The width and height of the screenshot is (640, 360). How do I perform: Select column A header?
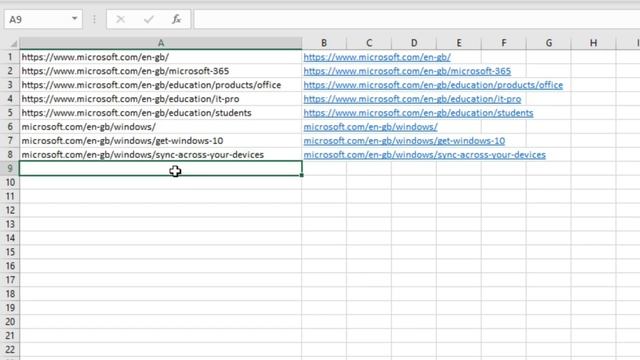point(161,43)
